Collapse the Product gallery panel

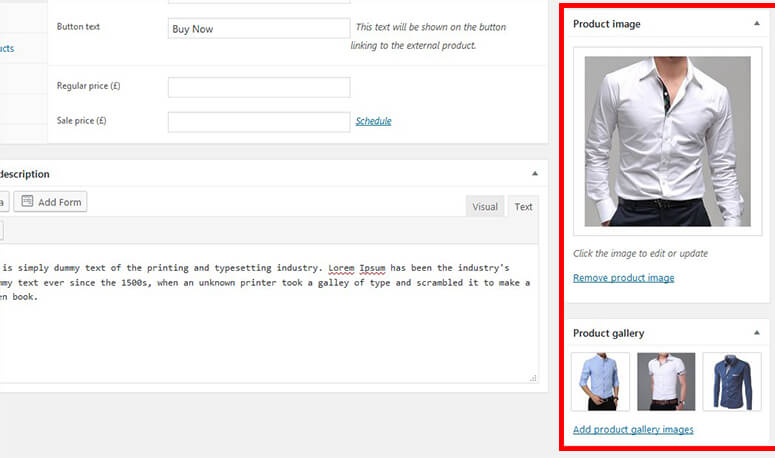756,333
